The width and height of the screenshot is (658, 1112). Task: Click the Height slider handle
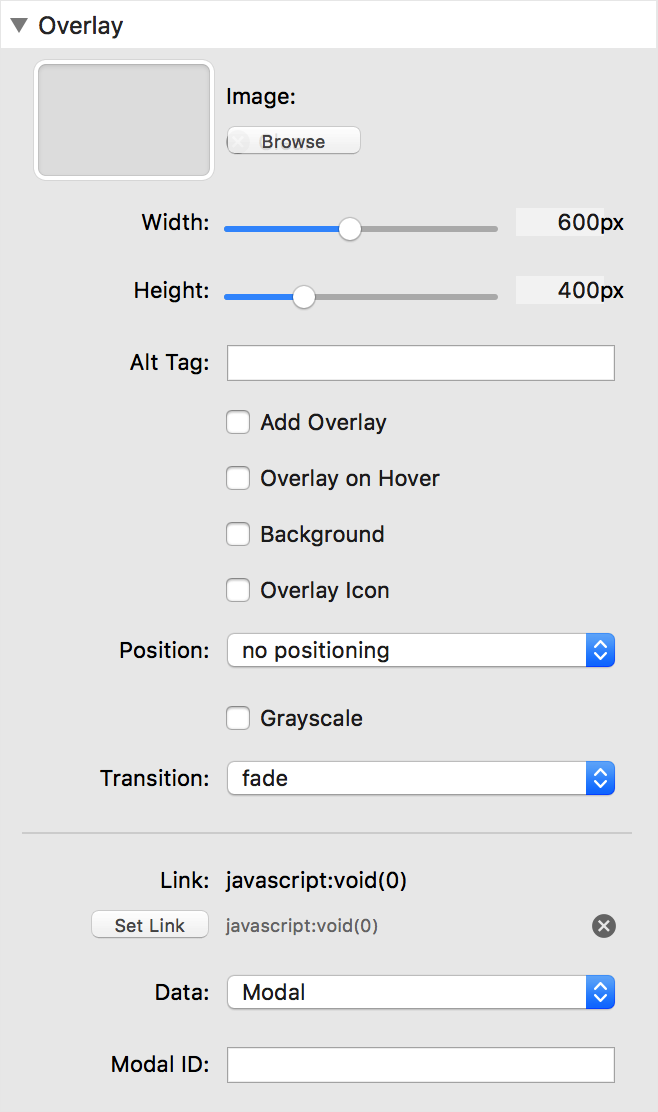click(303, 297)
